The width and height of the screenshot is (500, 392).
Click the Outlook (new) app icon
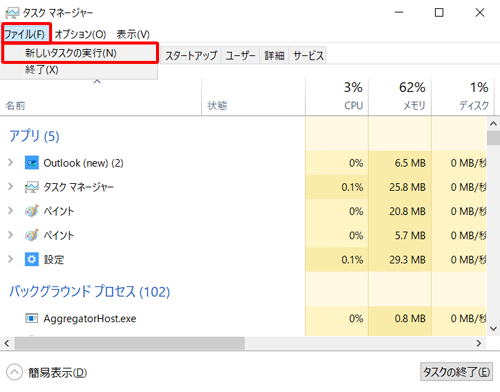click(x=32, y=163)
